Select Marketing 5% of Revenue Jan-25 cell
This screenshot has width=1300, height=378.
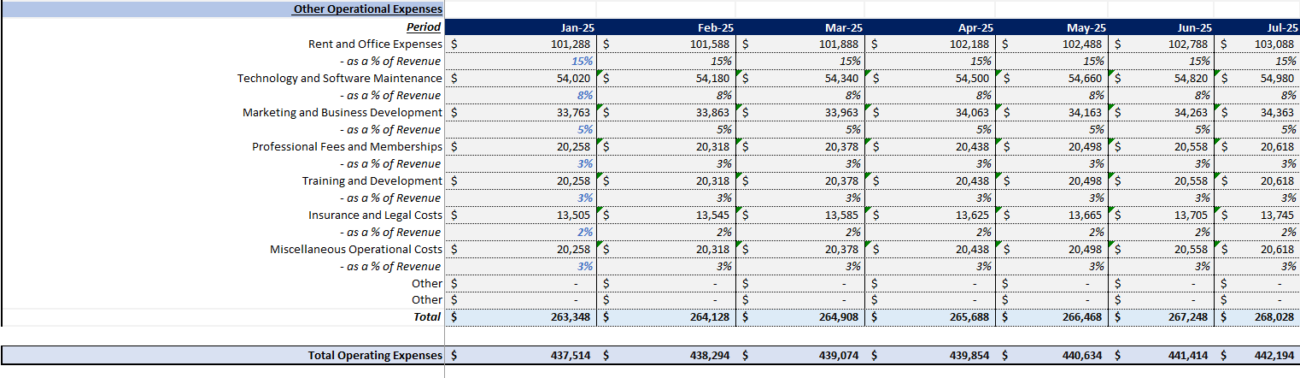click(521, 129)
